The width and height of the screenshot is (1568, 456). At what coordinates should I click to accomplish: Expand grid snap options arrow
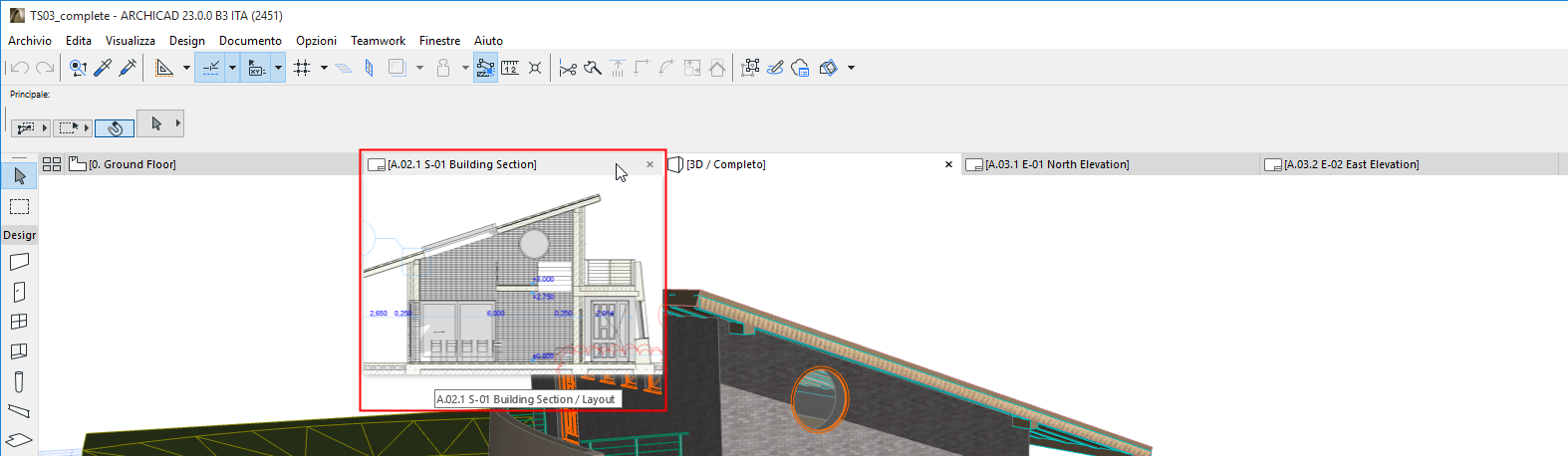[324, 68]
